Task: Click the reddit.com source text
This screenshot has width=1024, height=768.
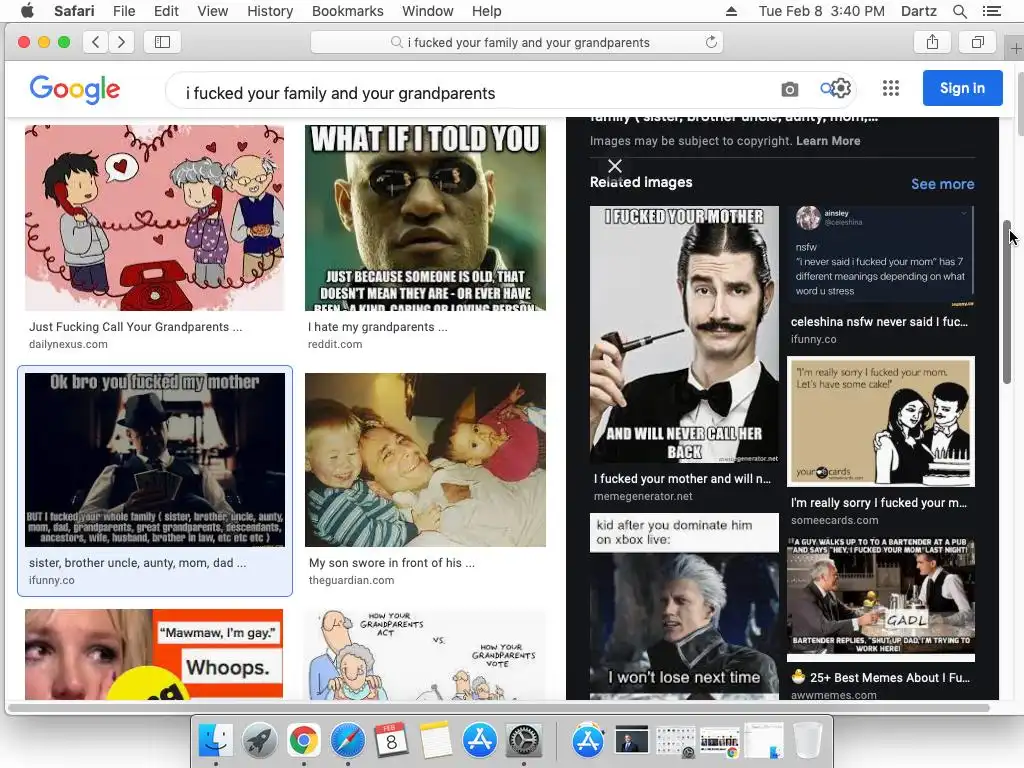Action: click(335, 344)
